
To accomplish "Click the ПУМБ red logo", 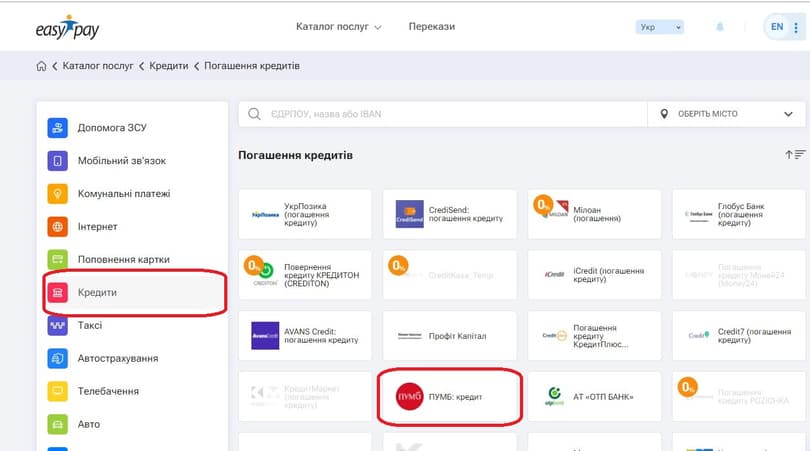I will 410,396.
